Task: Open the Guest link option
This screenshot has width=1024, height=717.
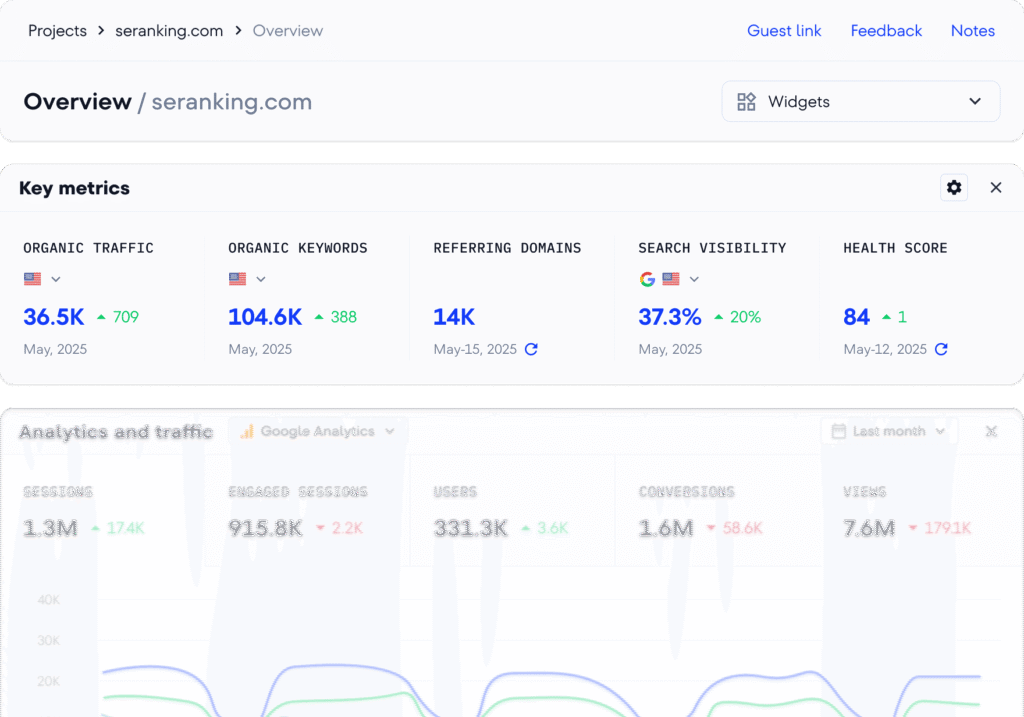Action: (x=784, y=30)
